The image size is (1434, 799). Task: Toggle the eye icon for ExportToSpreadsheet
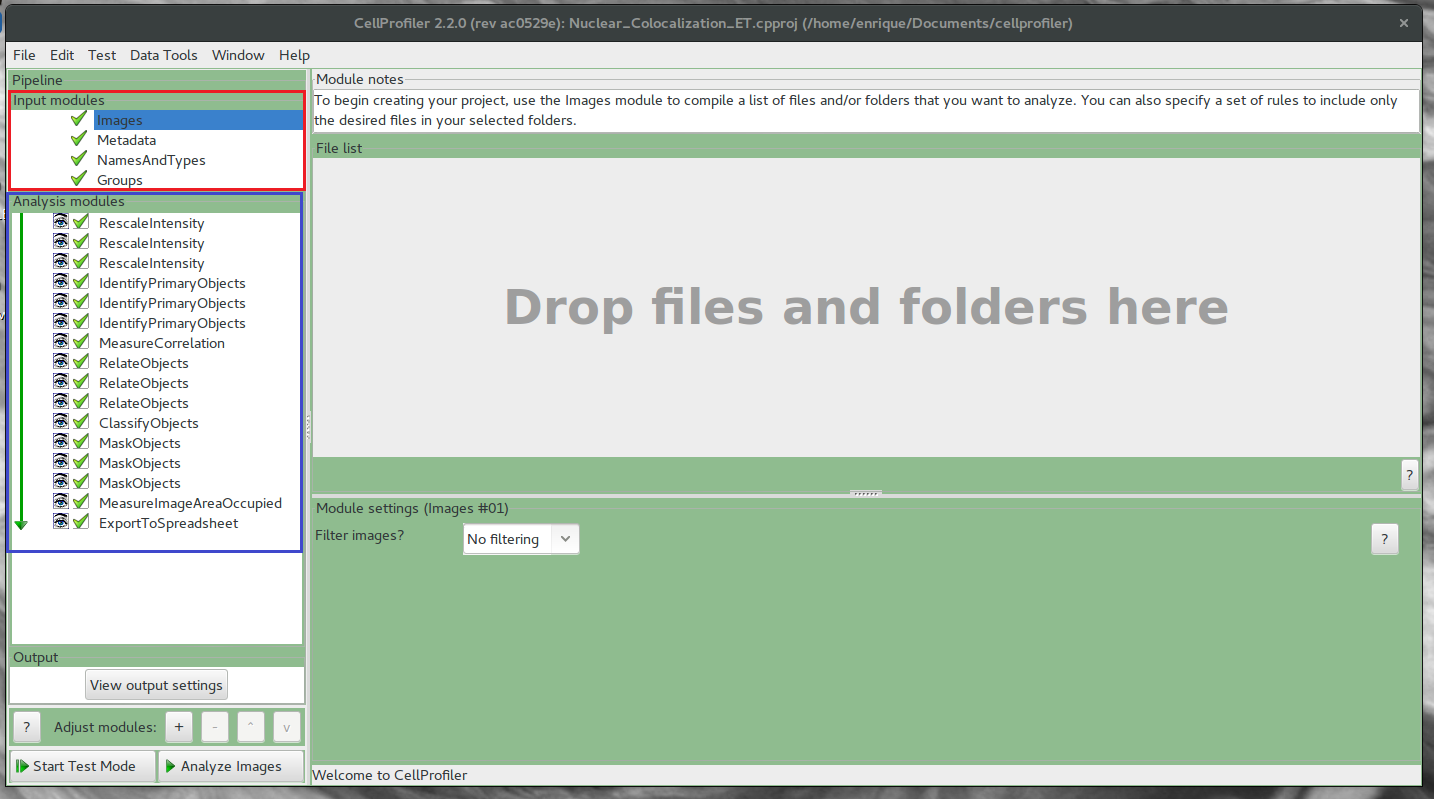(61, 522)
